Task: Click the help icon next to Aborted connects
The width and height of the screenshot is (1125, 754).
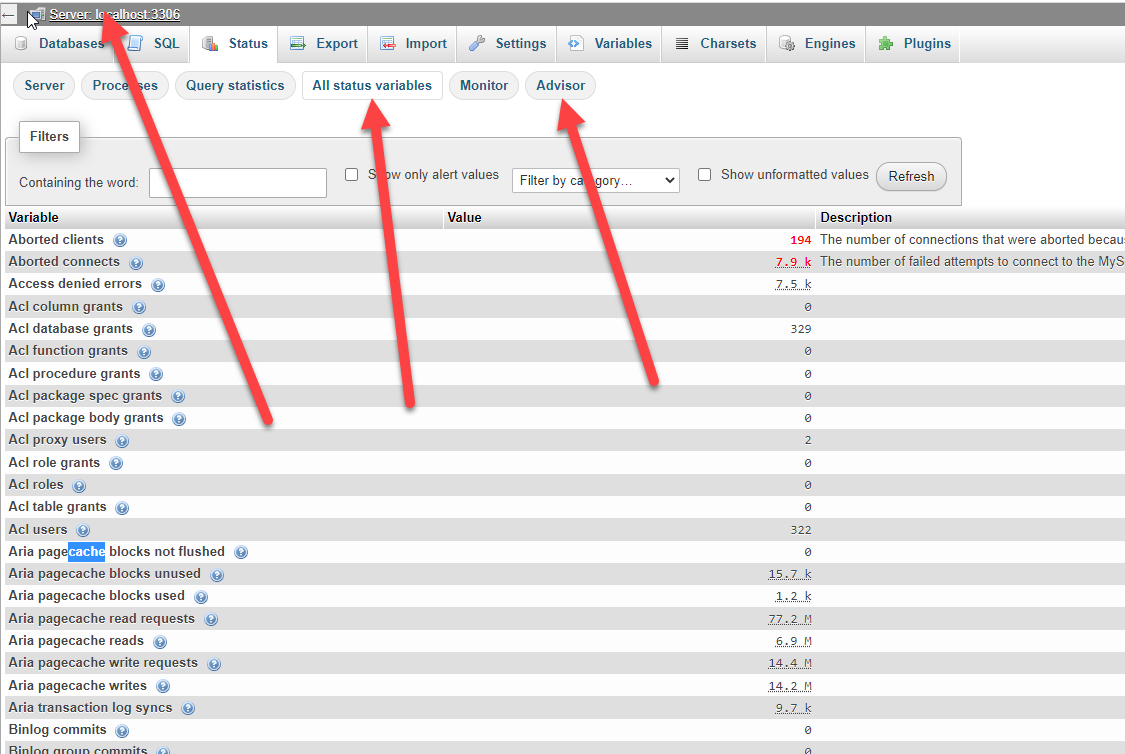Action: tap(136, 263)
